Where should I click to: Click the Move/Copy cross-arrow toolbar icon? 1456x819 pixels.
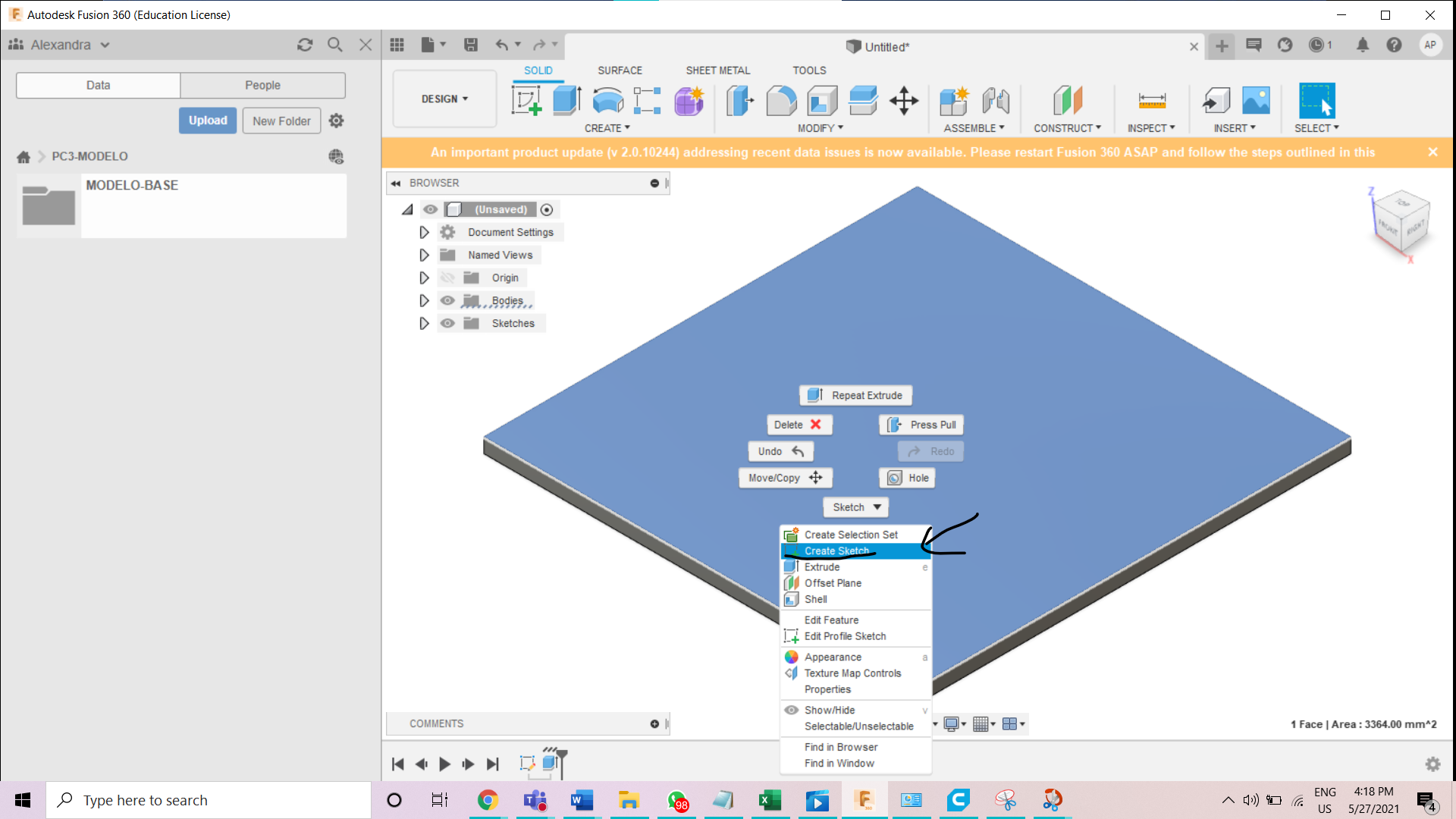[x=904, y=100]
